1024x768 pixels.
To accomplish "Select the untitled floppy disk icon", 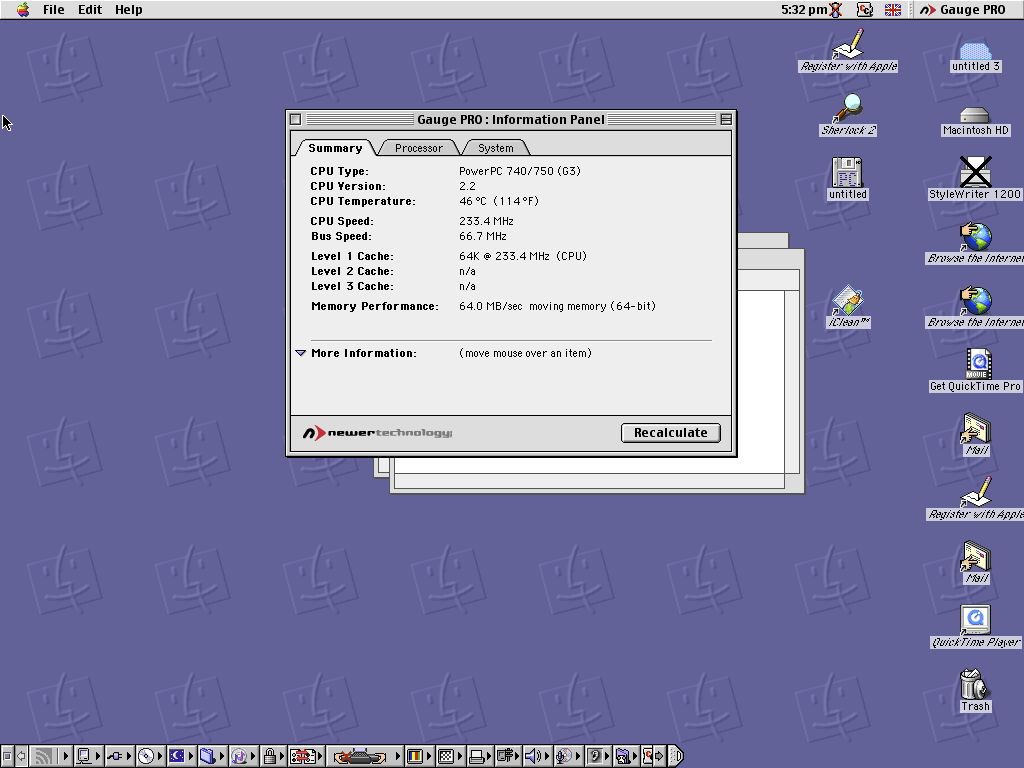I will pyautogui.click(x=848, y=178).
